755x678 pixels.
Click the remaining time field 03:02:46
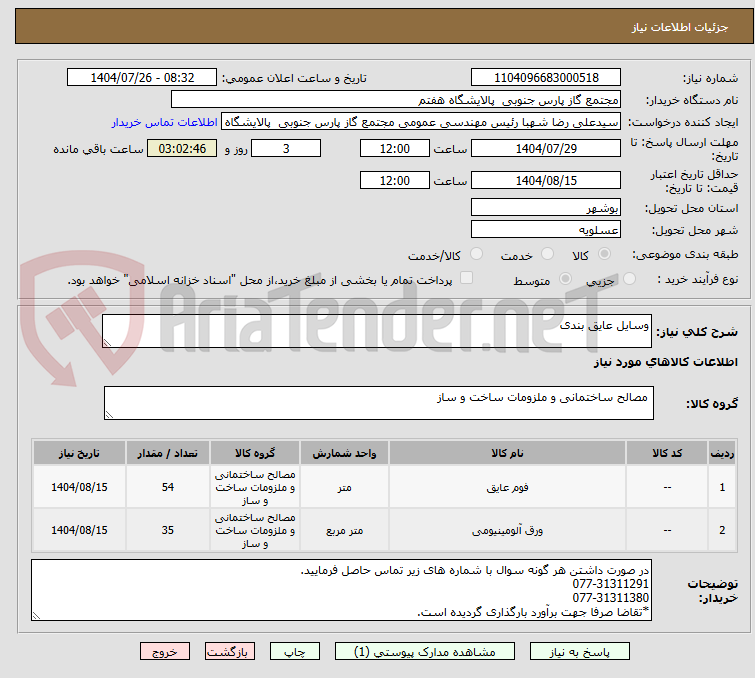(x=182, y=148)
